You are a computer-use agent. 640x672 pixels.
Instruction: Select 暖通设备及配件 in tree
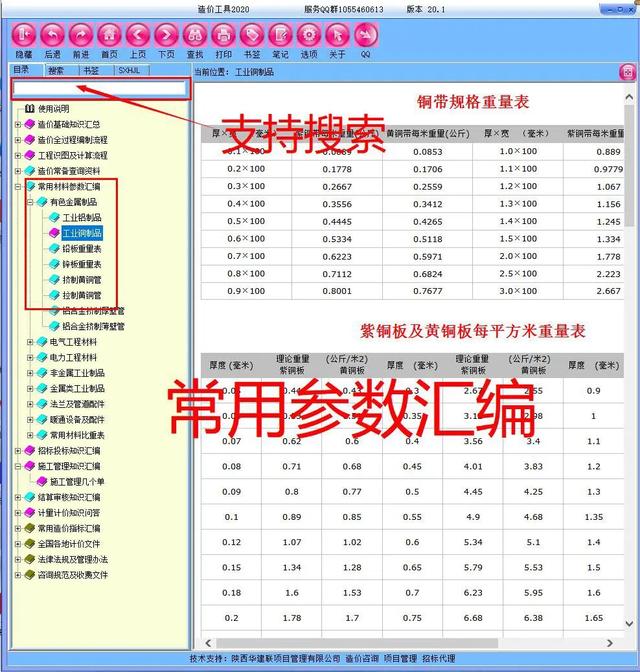coord(77,420)
